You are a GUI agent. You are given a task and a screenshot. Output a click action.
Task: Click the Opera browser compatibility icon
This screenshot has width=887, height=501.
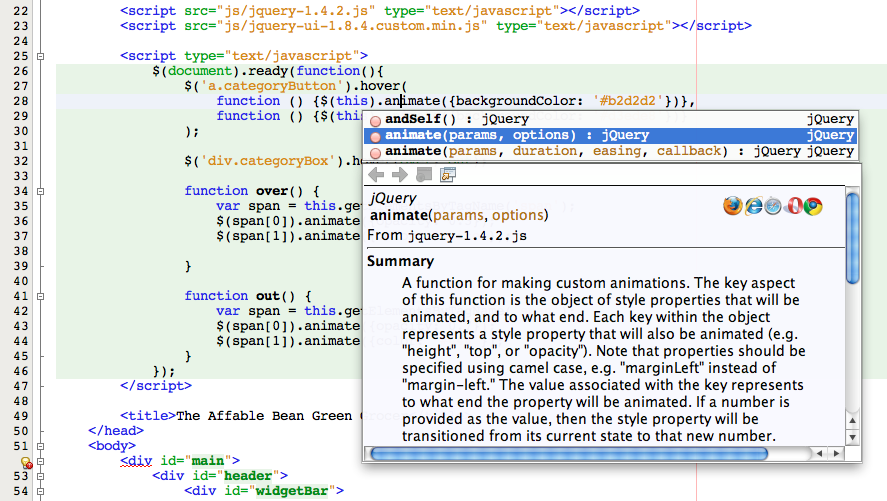(x=793, y=206)
